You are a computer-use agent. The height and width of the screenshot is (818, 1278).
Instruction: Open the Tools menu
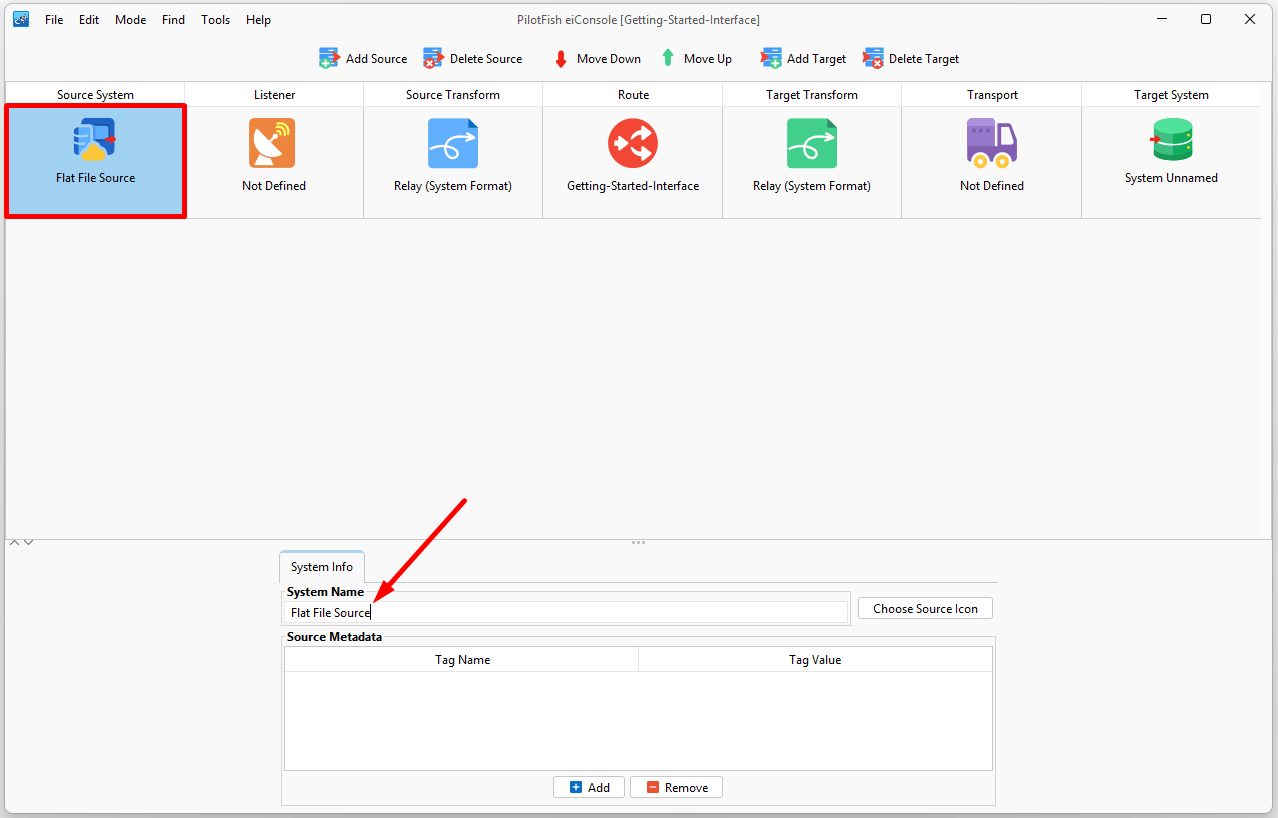[215, 20]
